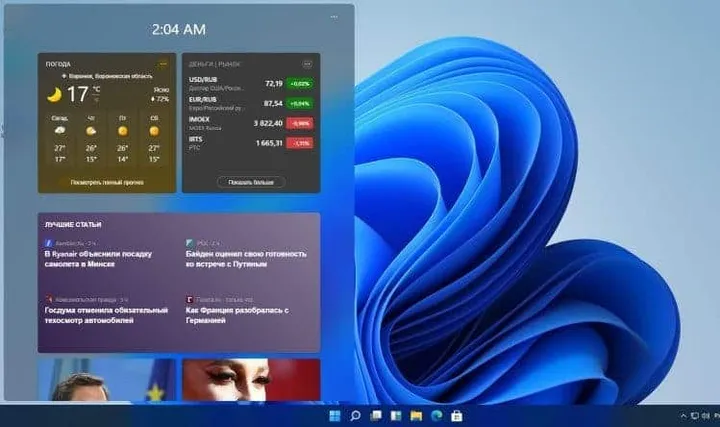The width and height of the screenshot is (720, 427).
Task: Launch File Explorer from the taskbar
Action: coord(416,415)
